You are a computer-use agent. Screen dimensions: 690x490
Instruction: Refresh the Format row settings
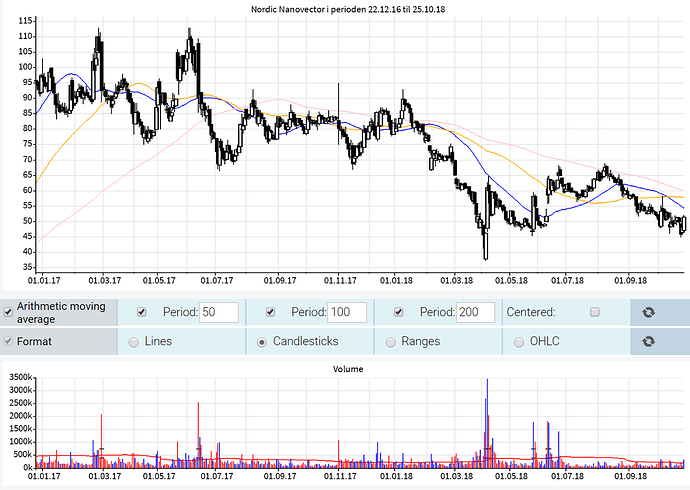click(648, 341)
